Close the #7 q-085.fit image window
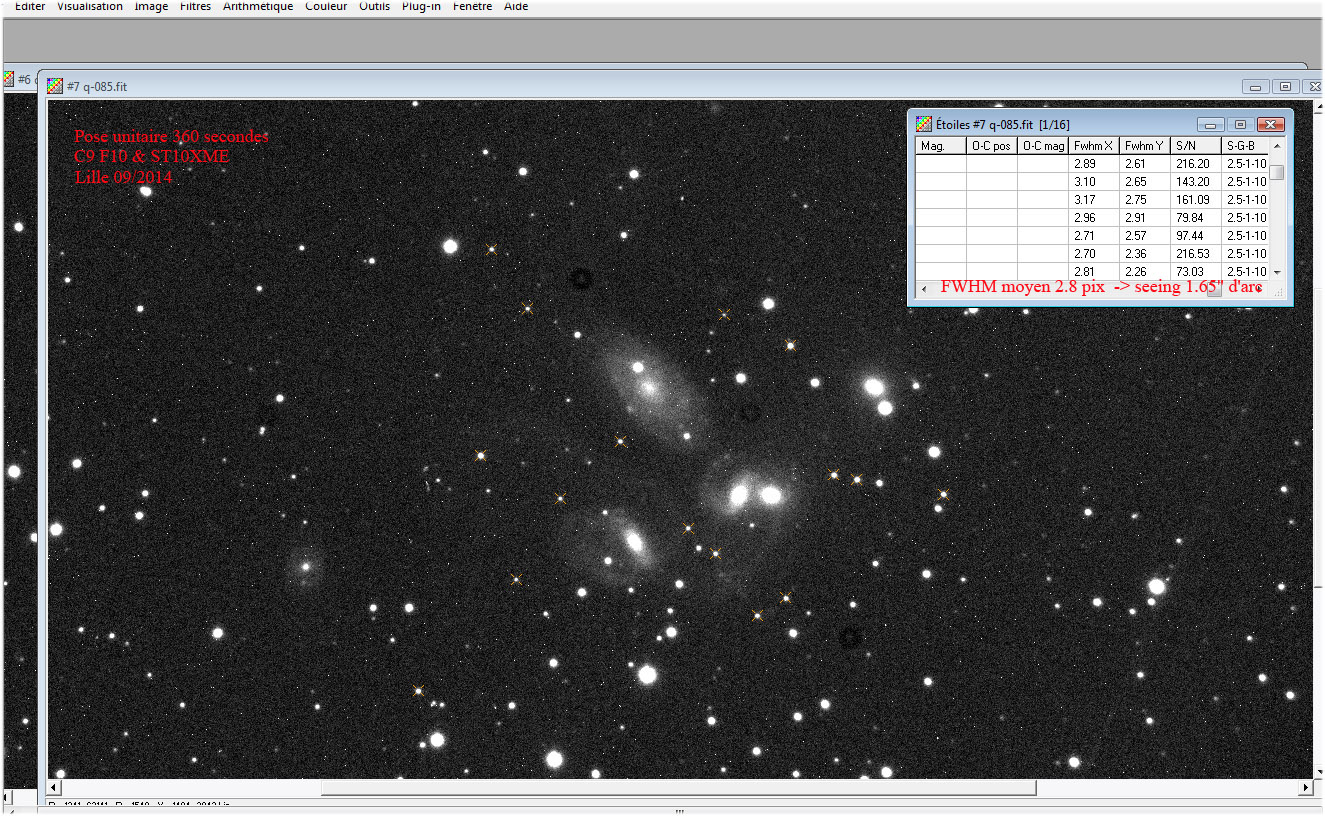 coord(1314,87)
